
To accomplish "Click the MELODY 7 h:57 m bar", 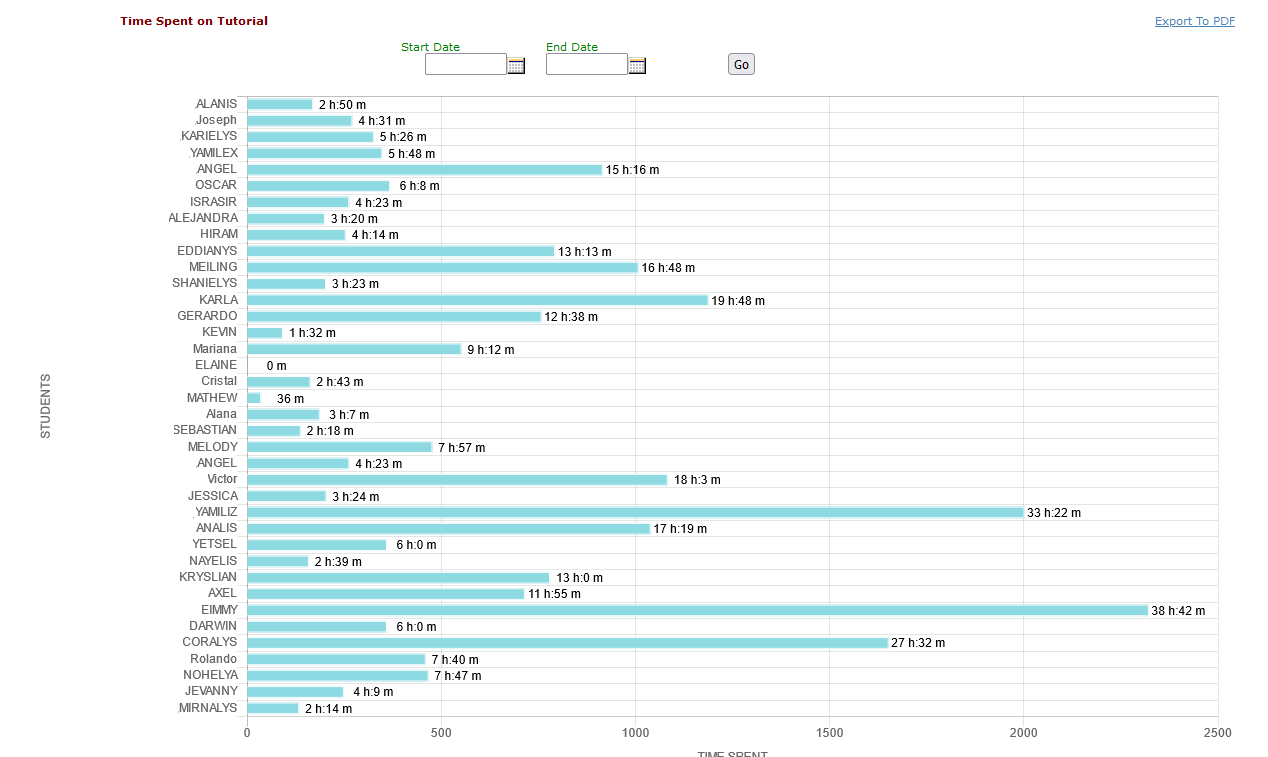I will pyautogui.click(x=339, y=447).
